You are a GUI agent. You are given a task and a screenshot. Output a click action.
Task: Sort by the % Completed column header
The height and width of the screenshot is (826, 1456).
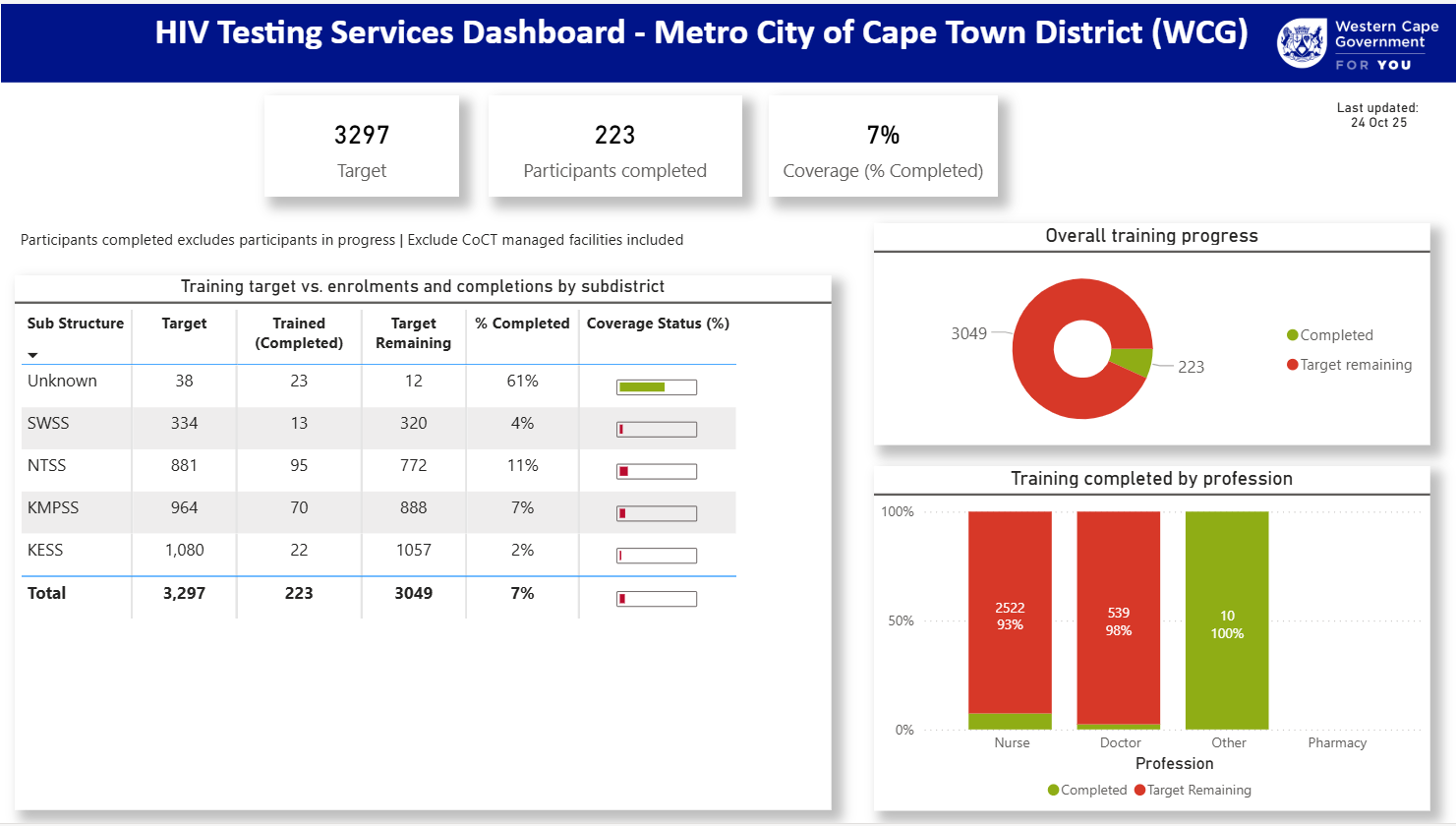click(x=522, y=324)
